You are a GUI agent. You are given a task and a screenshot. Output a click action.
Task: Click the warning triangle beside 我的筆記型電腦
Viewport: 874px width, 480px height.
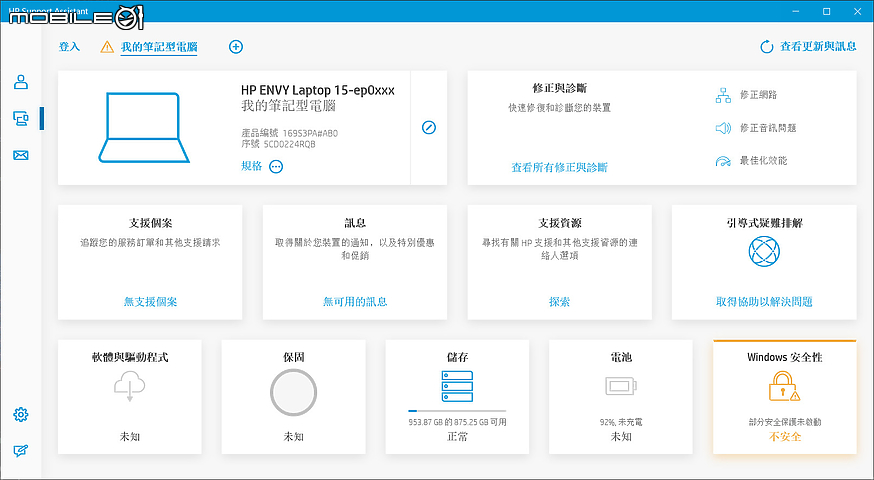click(107, 47)
